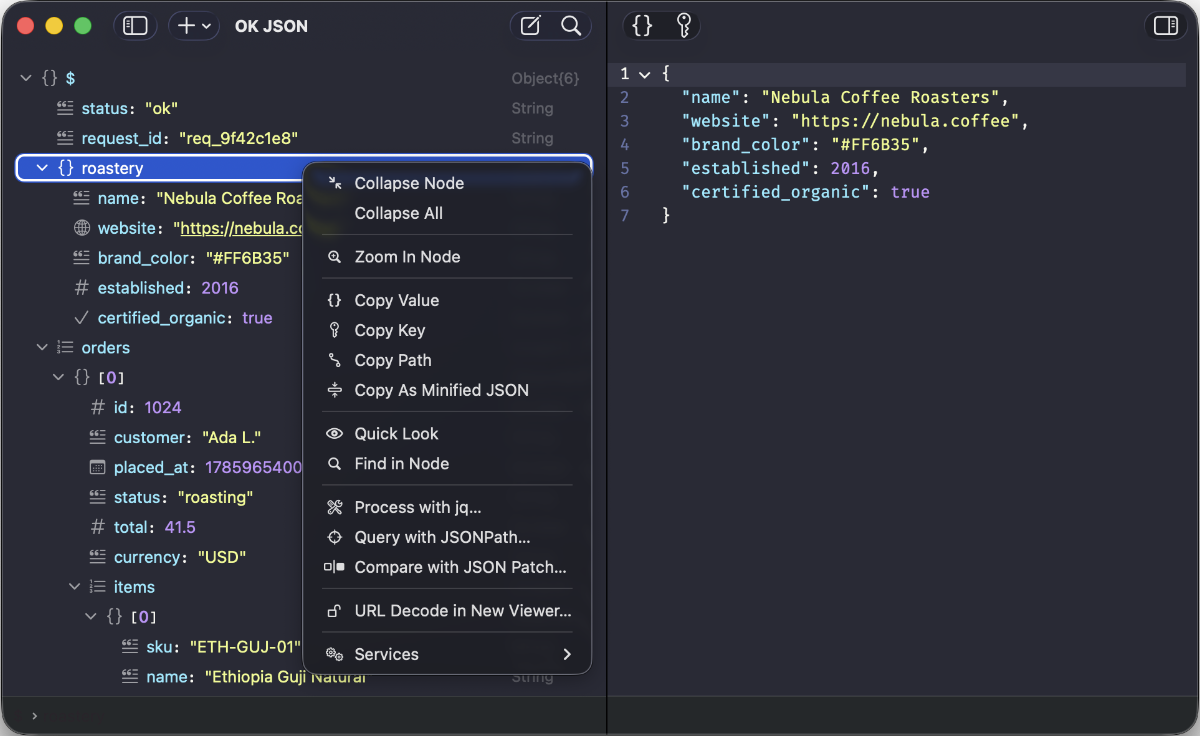
Task: Select the certified_organic true row
Action: tap(160, 318)
